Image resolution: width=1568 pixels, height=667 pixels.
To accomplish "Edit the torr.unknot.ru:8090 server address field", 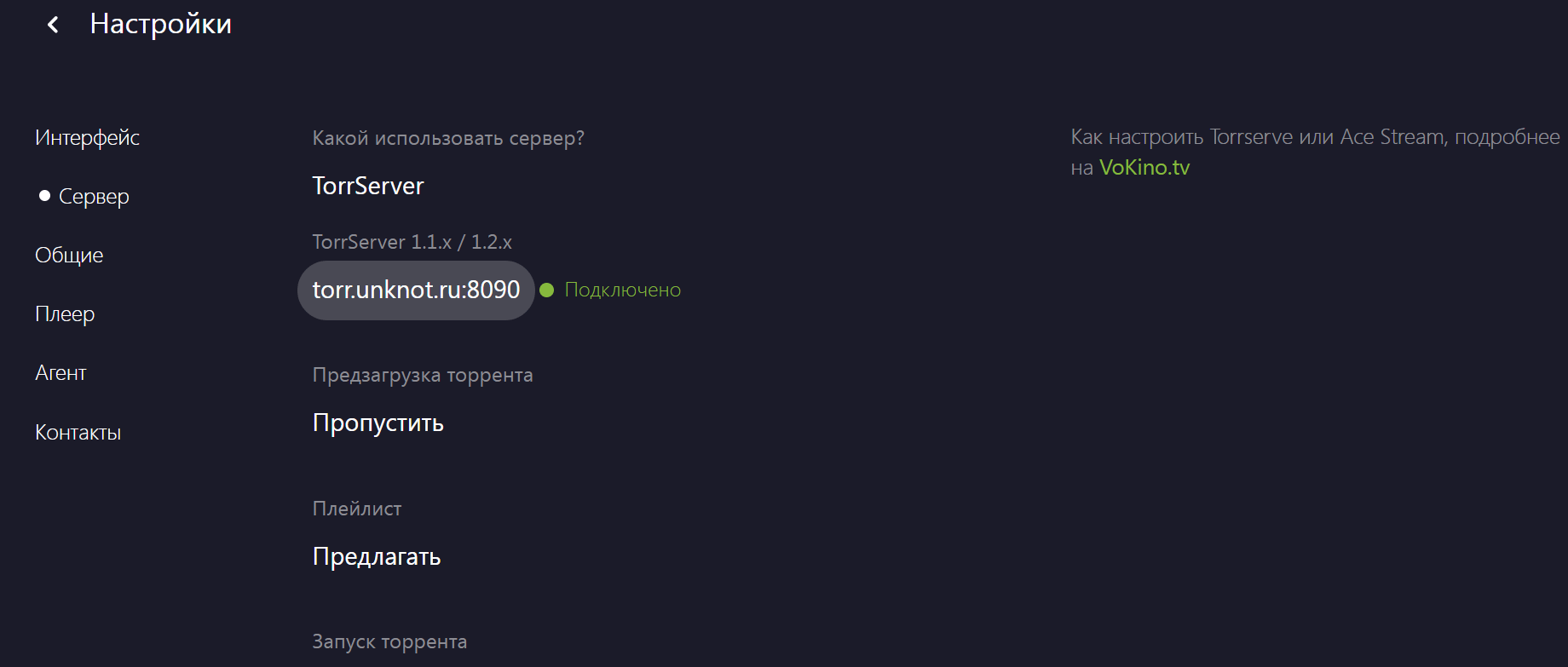I will pyautogui.click(x=416, y=290).
